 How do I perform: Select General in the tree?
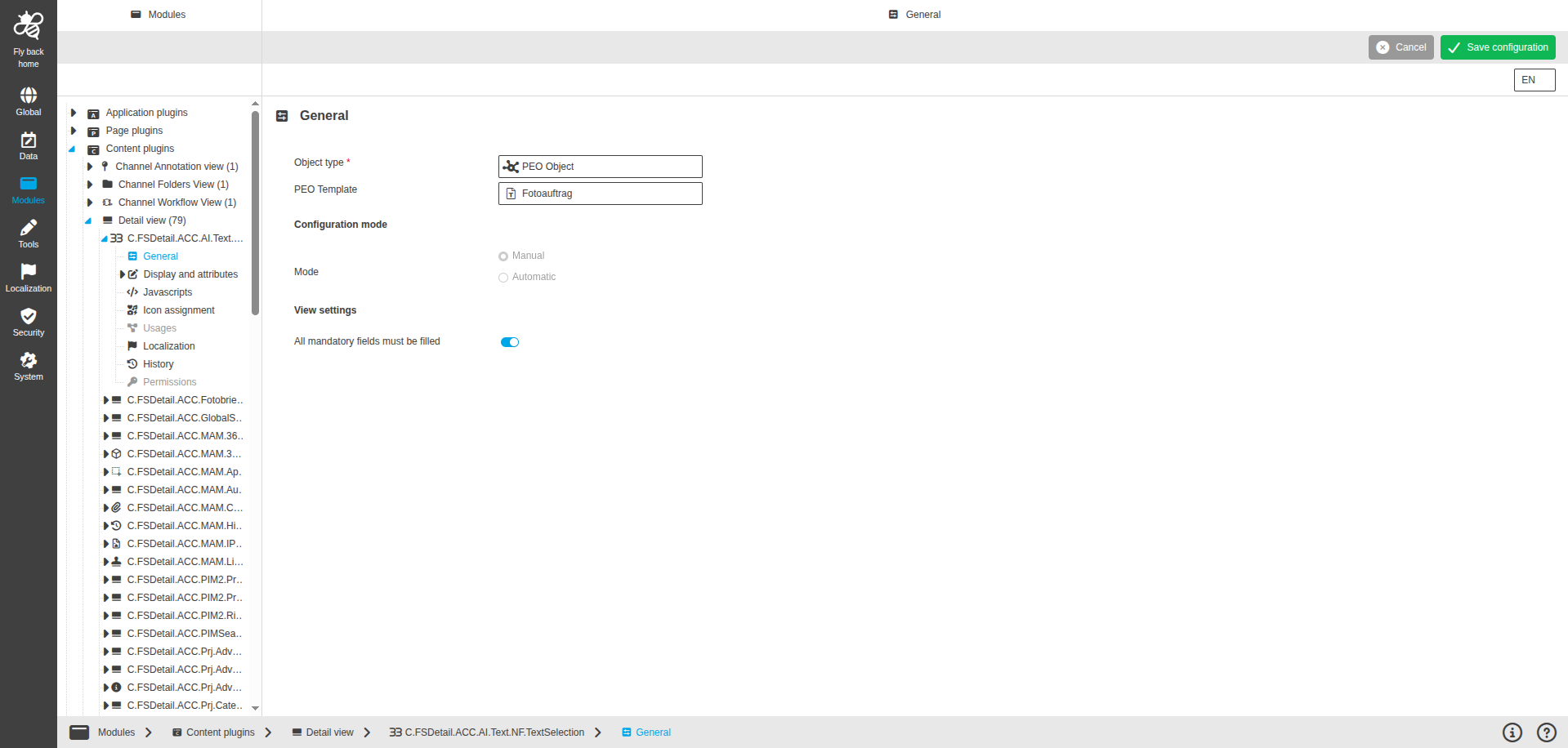[x=160, y=256]
